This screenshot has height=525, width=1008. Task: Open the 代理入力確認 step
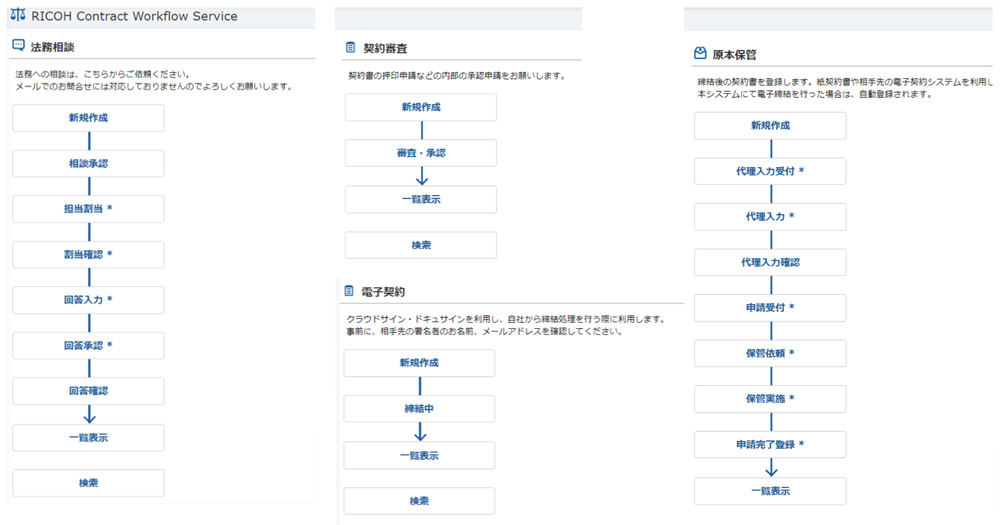click(x=770, y=263)
